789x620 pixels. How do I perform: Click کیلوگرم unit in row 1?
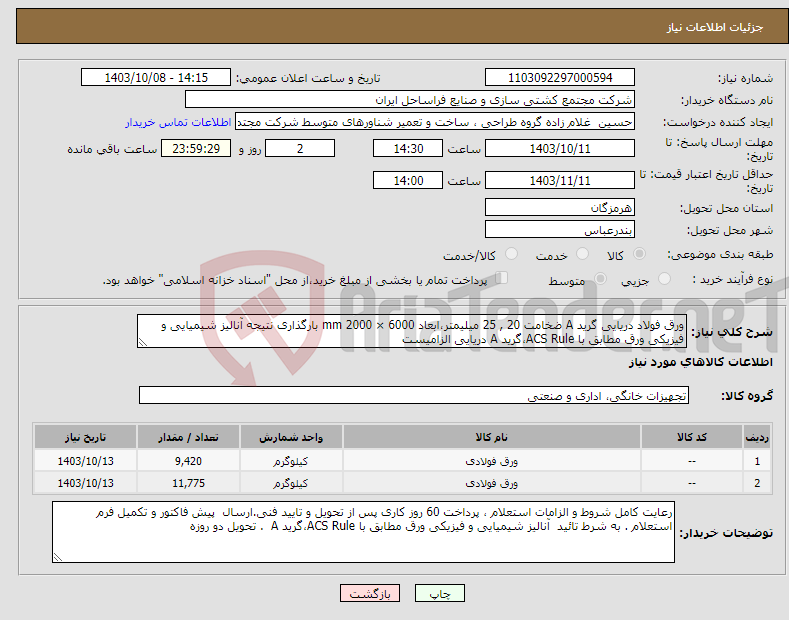click(291, 460)
